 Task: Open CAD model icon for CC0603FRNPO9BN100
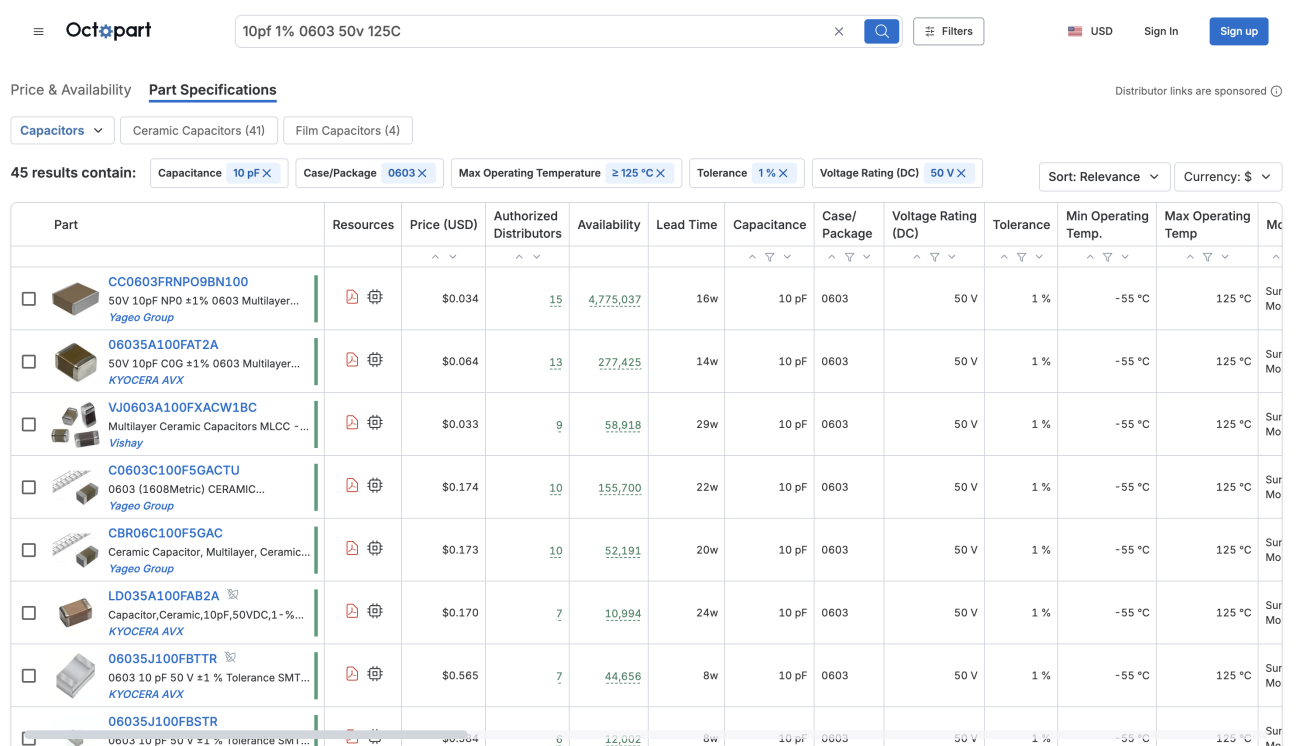click(x=375, y=297)
